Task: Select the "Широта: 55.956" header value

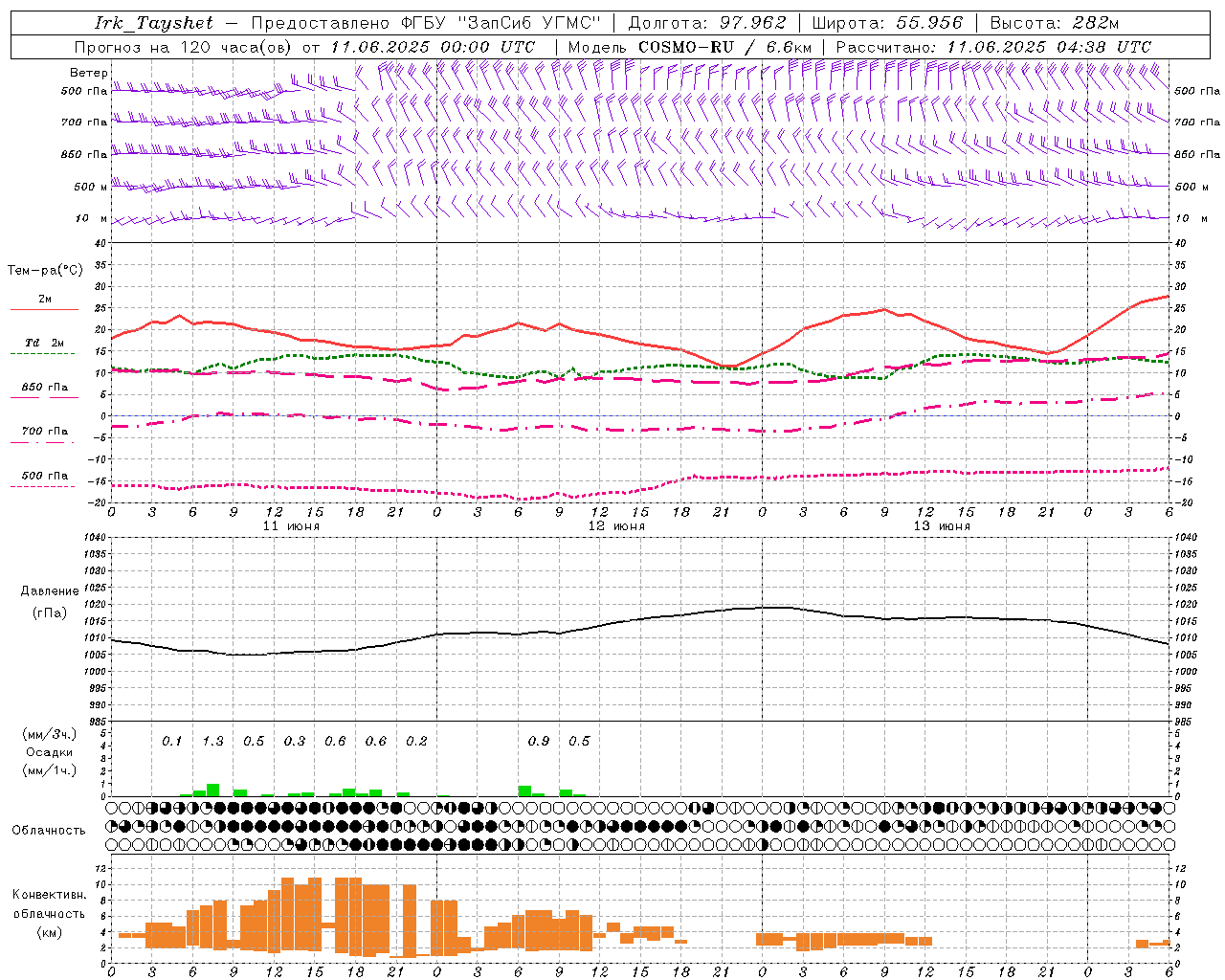Action: coord(887,23)
